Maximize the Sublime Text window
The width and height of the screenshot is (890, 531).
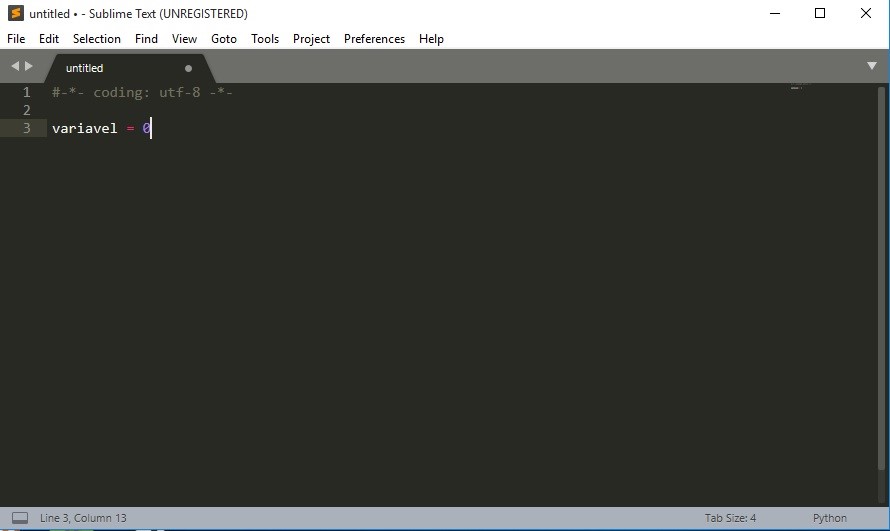coord(820,13)
